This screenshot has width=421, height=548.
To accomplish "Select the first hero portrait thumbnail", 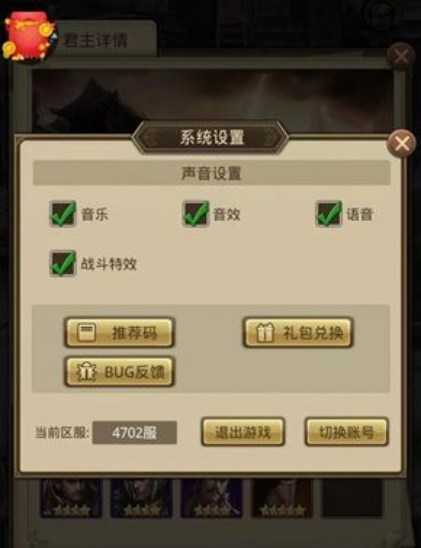I will coord(71,498).
